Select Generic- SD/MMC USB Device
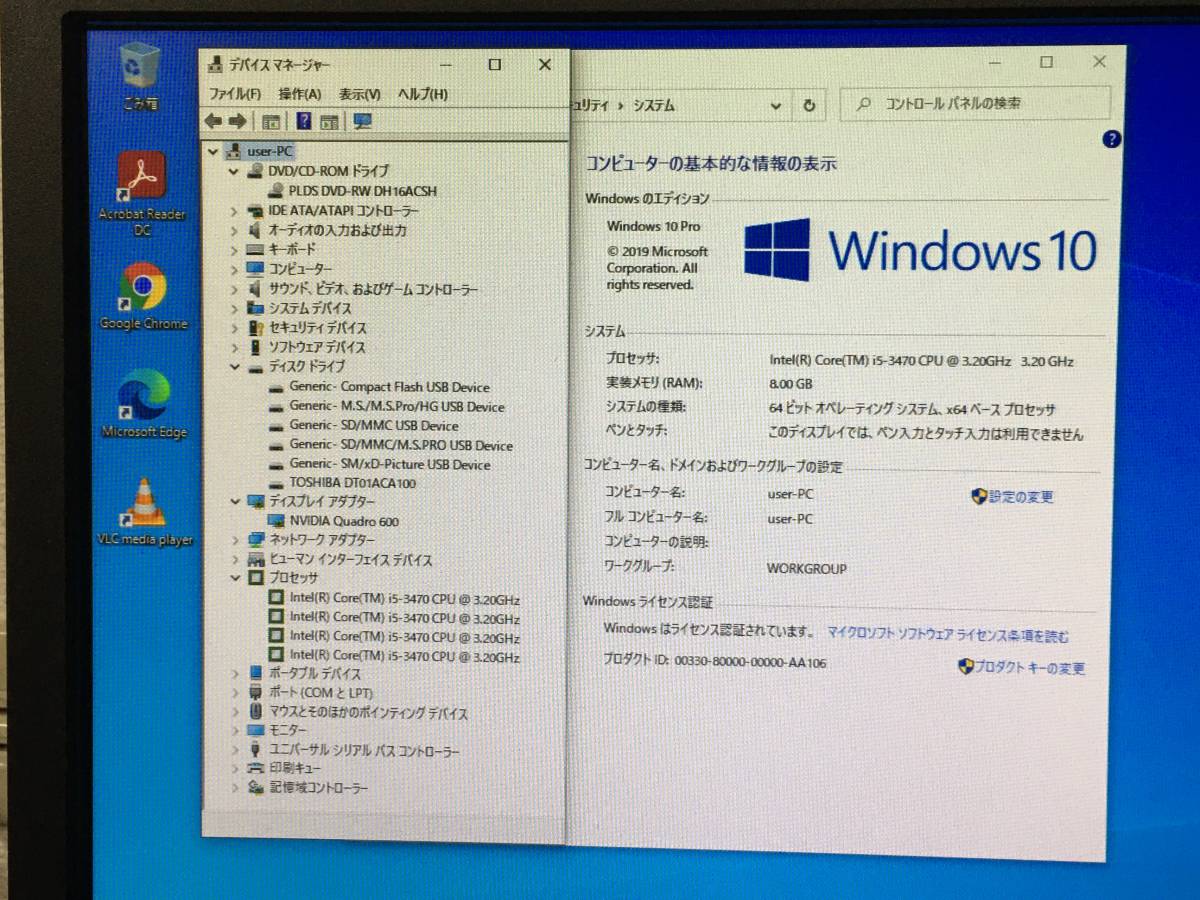 [374, 426]
